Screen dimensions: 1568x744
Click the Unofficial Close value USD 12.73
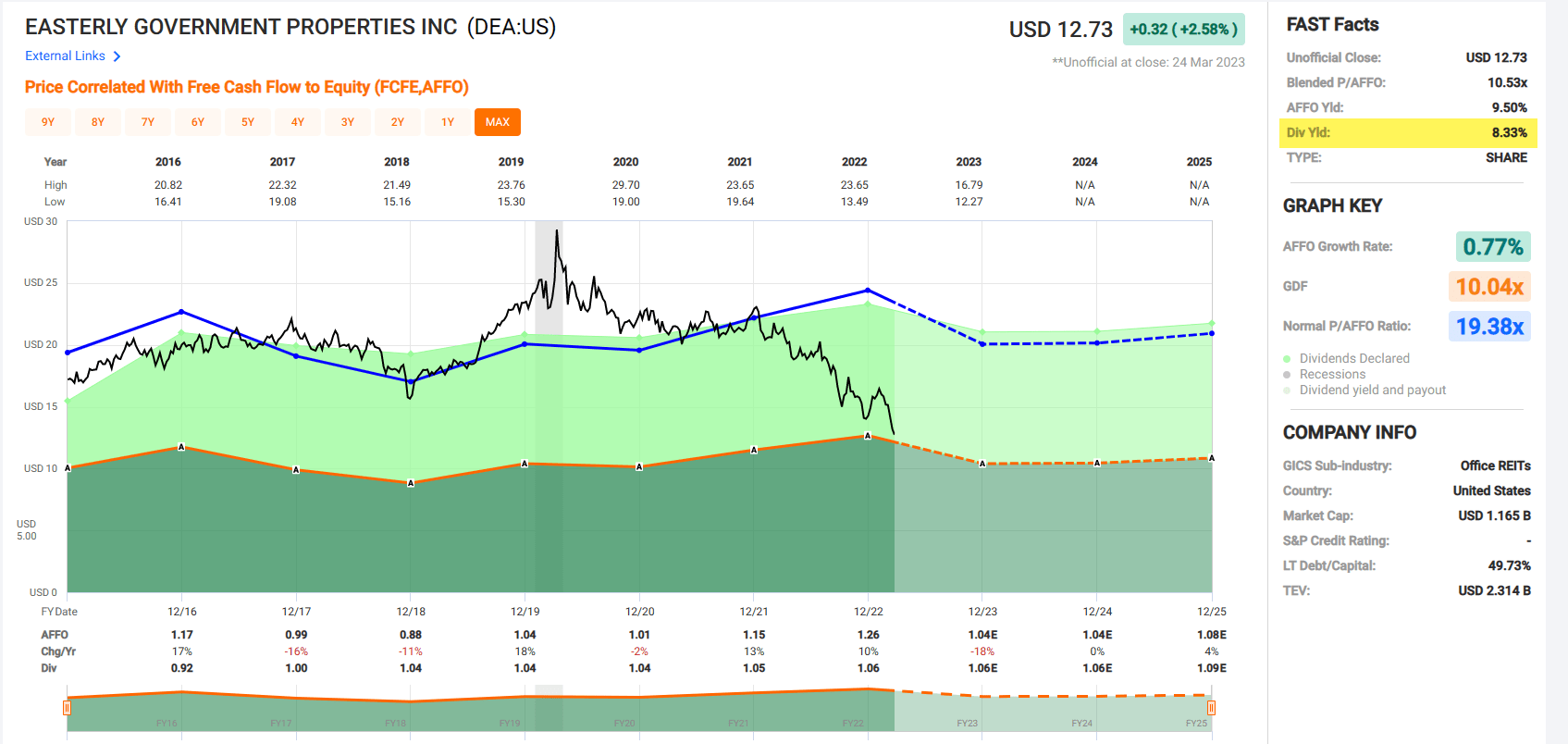click(1496, 57)
